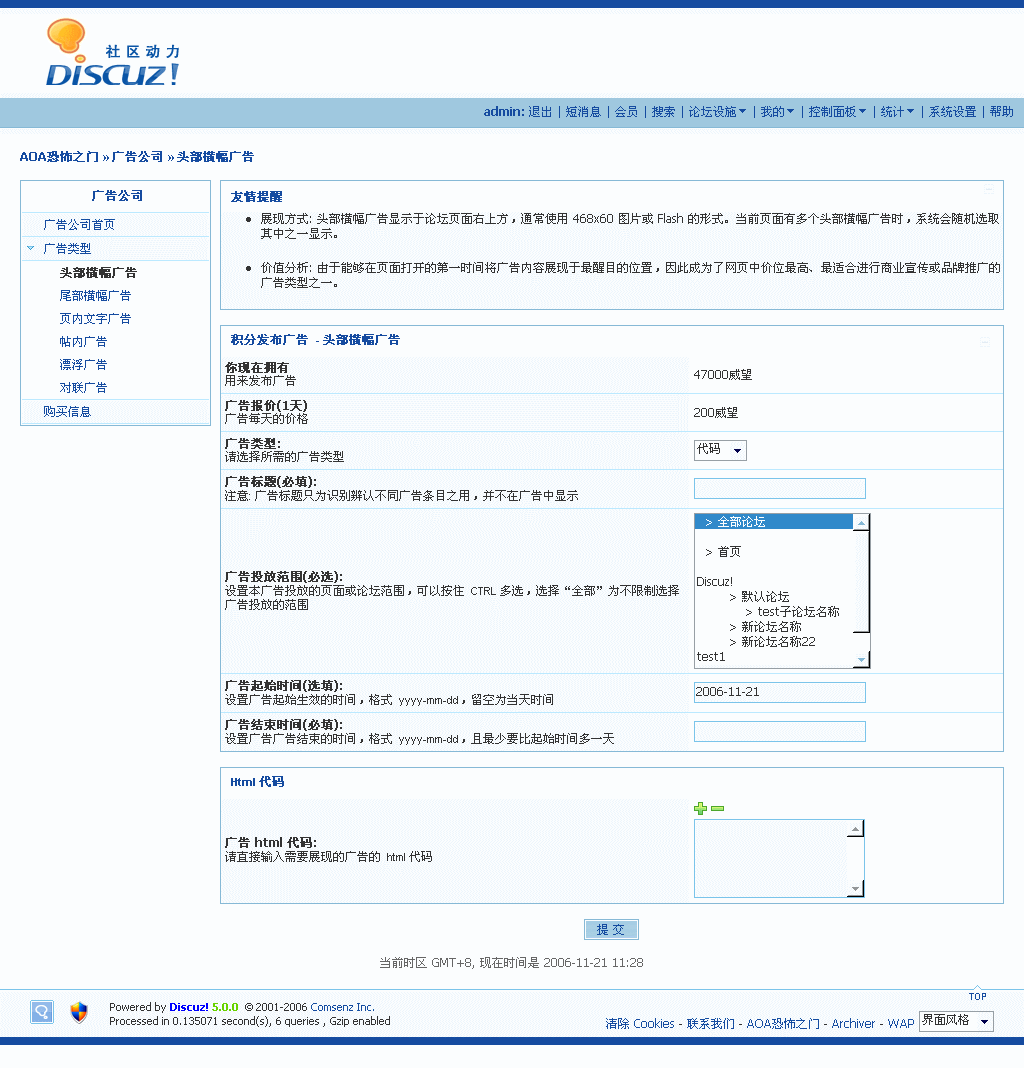Viewport: 1024px width, 1068px height.
Task: Click the 清除 Cookies link in footer
Action: [x=640, y=1024]
